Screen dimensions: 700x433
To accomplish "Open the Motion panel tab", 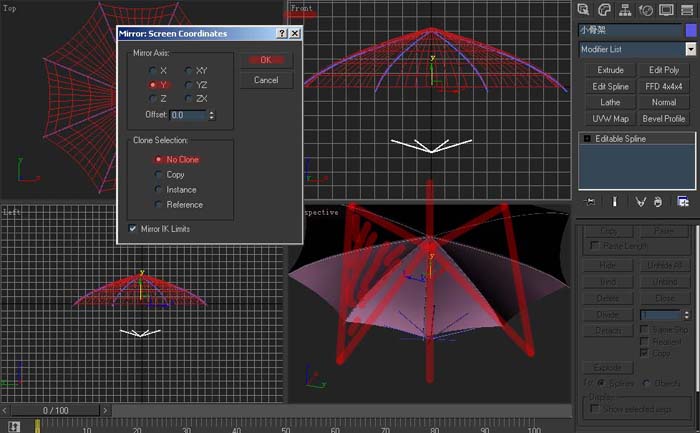I will [x=646, y=9].
